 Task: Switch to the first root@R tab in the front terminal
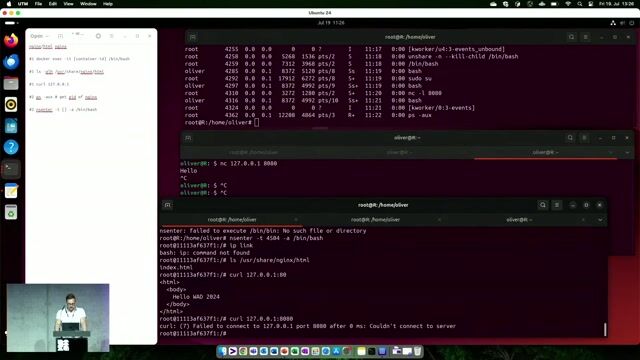232,220
